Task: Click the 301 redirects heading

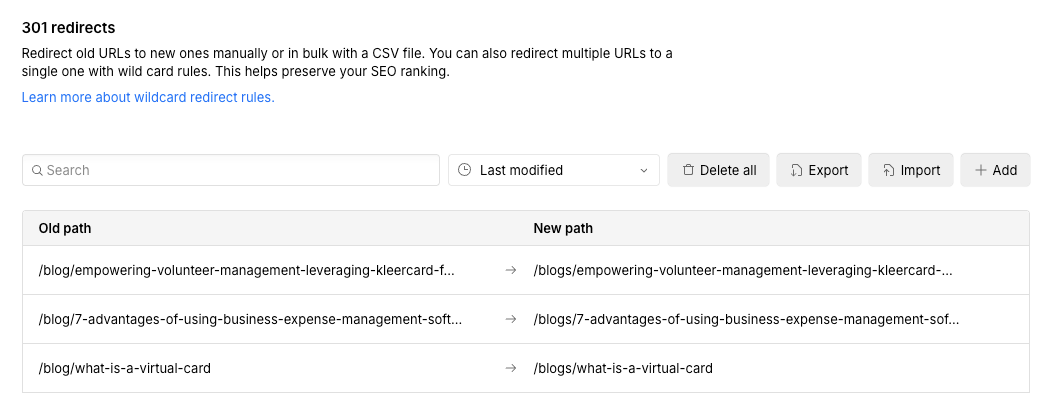Action: pyautogui.click(x=69, y=27)
